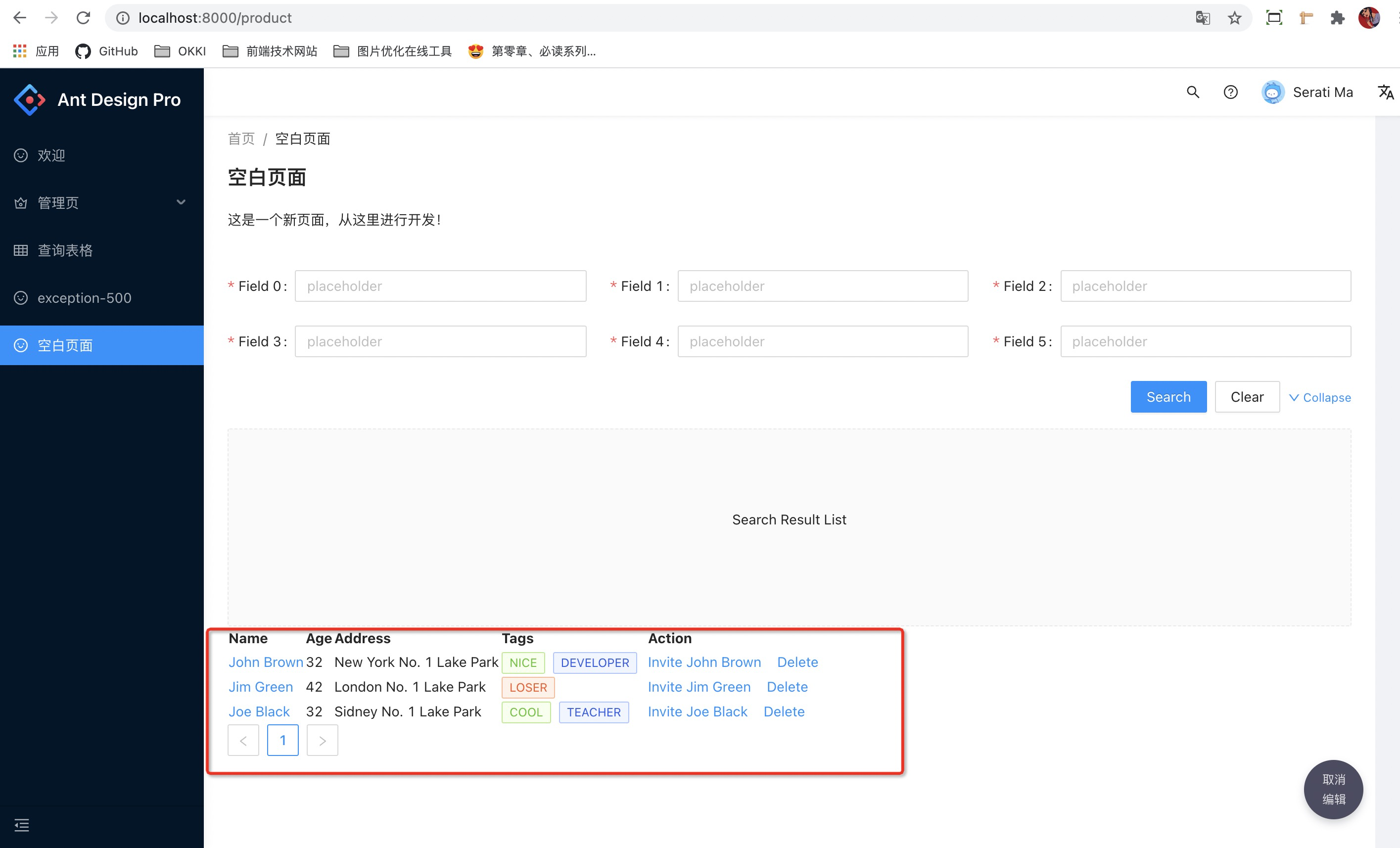Click the Invite Jim Green link

(x=699, y=687)
